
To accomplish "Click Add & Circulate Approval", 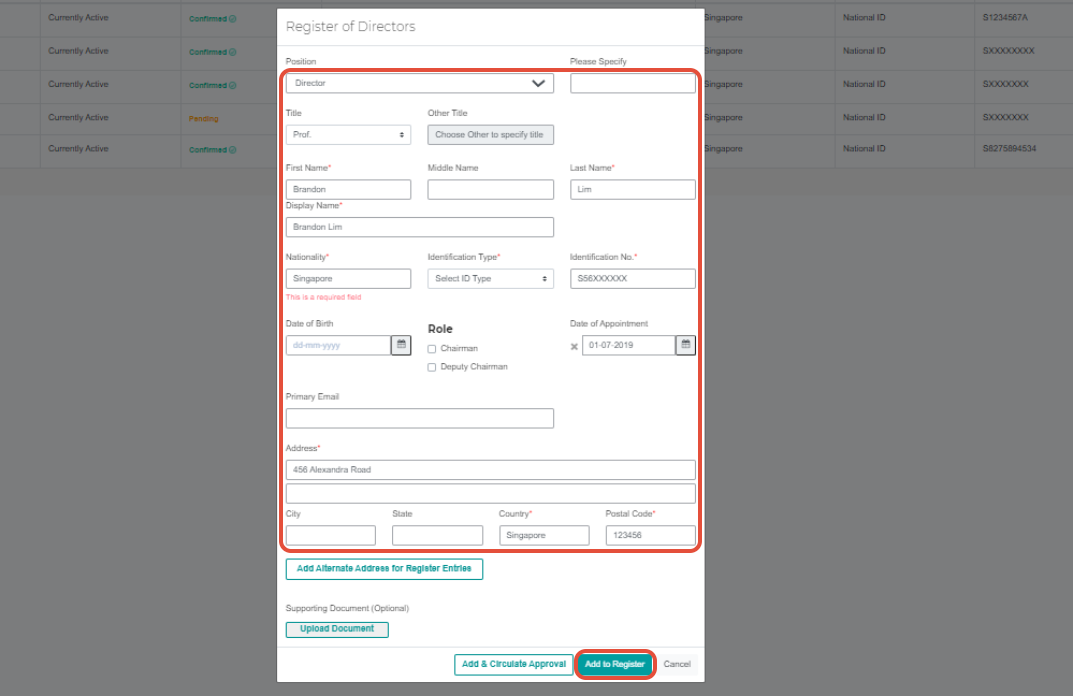I will pyautogui.click(x=513, y=663).
